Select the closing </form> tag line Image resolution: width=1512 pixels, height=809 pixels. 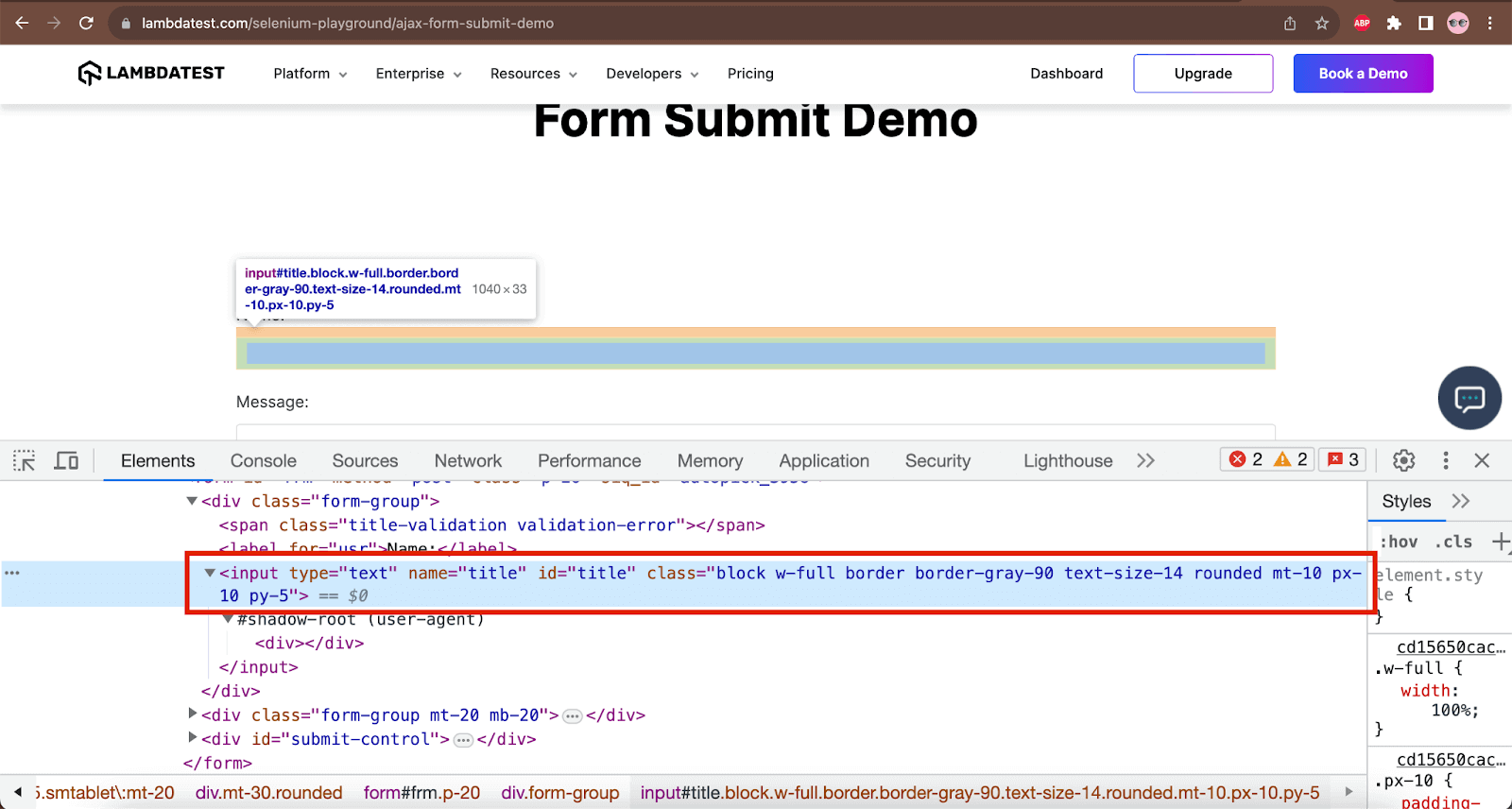coord(218,763)
